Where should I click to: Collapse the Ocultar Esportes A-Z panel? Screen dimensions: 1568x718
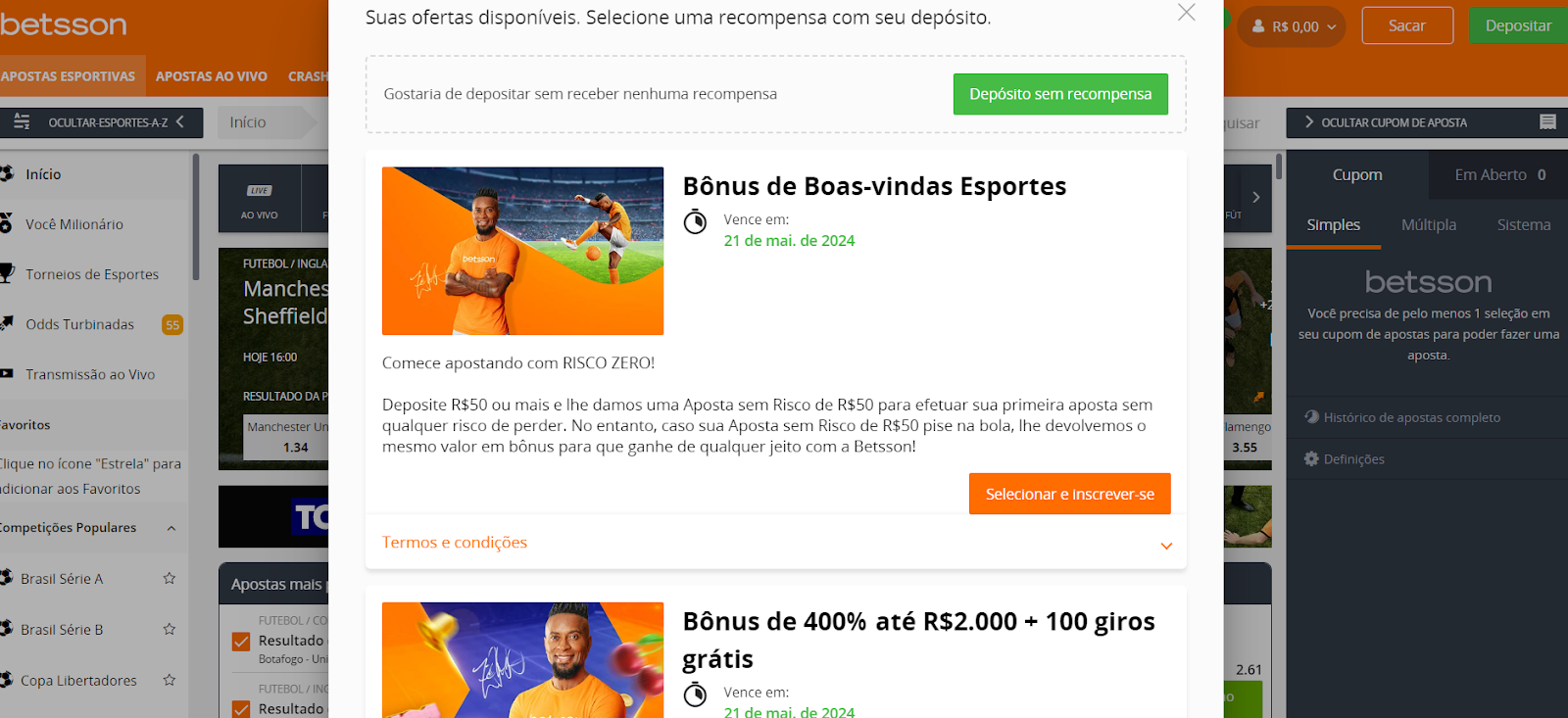coord(180,122)
